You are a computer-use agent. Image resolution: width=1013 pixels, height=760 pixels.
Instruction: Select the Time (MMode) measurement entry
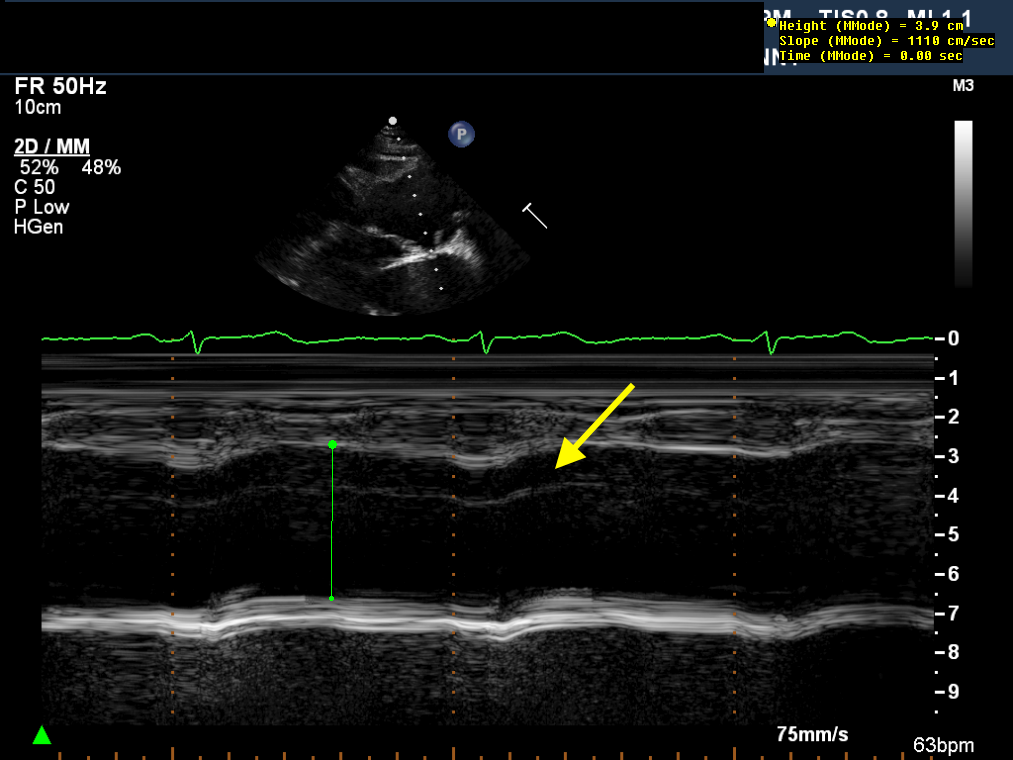point(870,56)
